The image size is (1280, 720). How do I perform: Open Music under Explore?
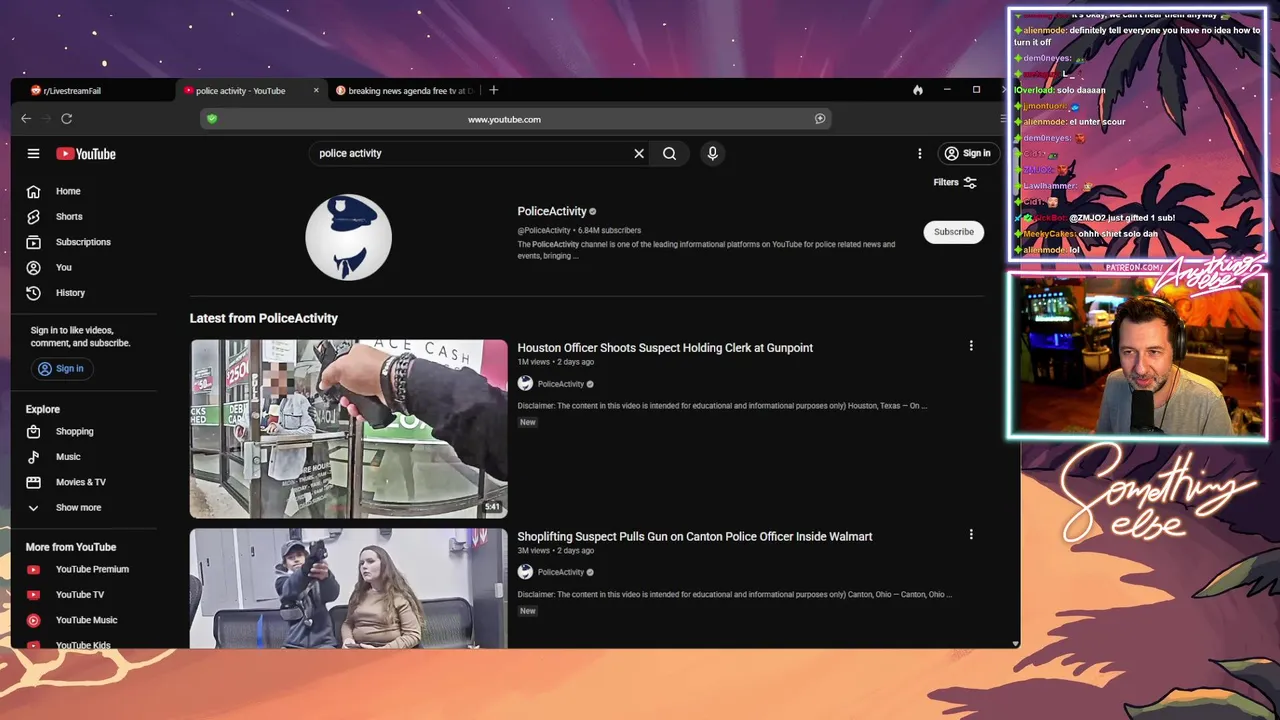(x=67, y=457)
